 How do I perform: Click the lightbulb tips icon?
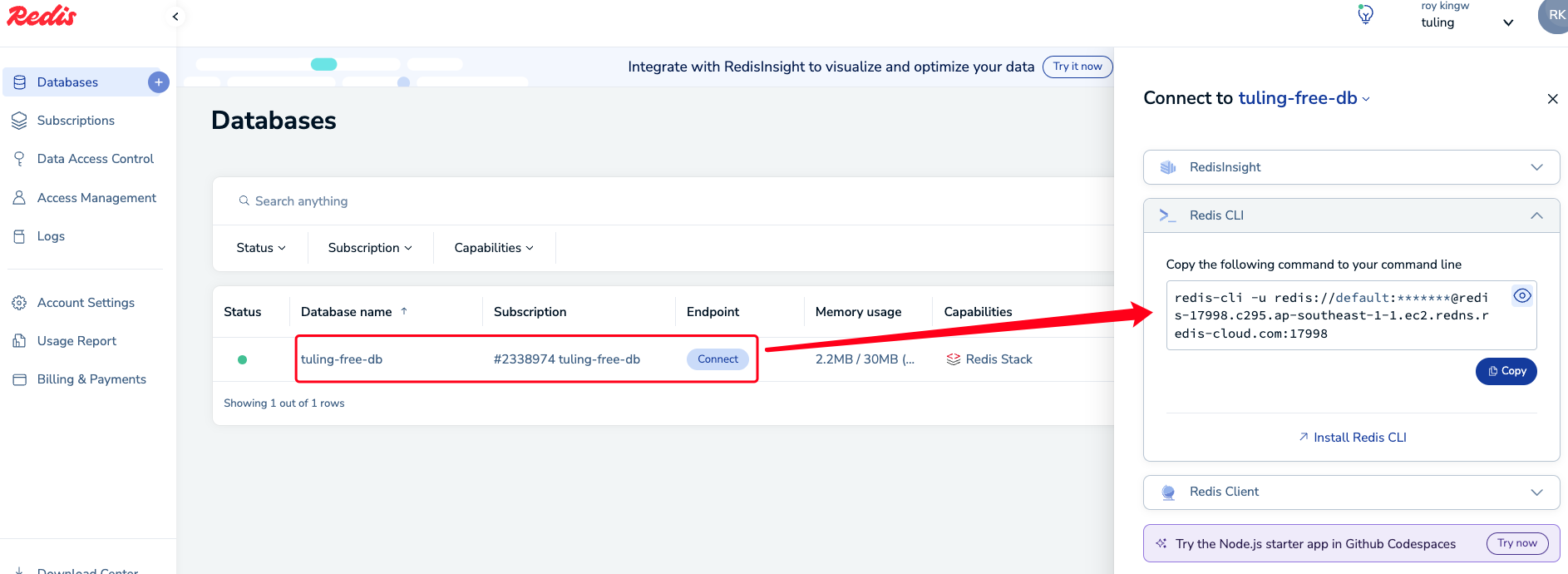coord(1365,15)
